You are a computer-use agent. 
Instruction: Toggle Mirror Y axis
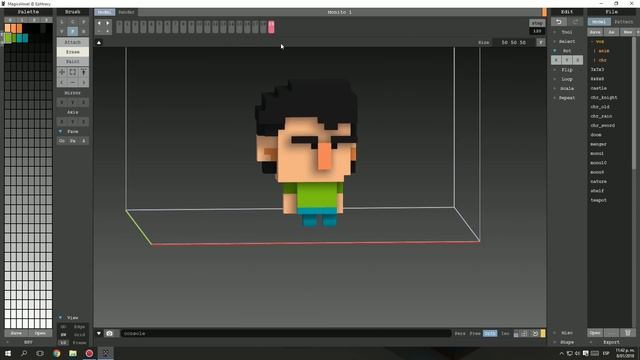point(73,102)
